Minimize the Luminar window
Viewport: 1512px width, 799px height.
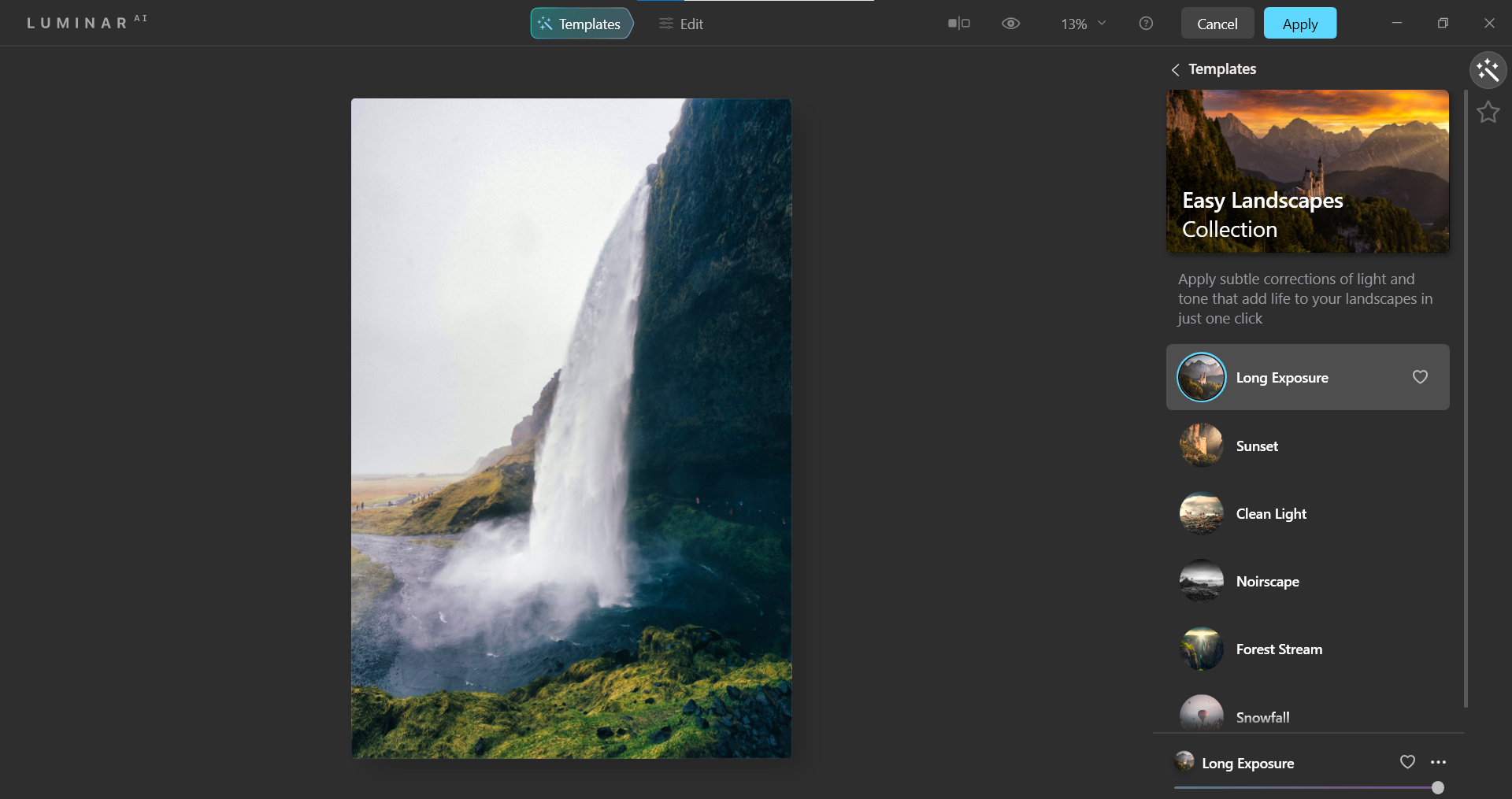click(x=1396, y=23)
